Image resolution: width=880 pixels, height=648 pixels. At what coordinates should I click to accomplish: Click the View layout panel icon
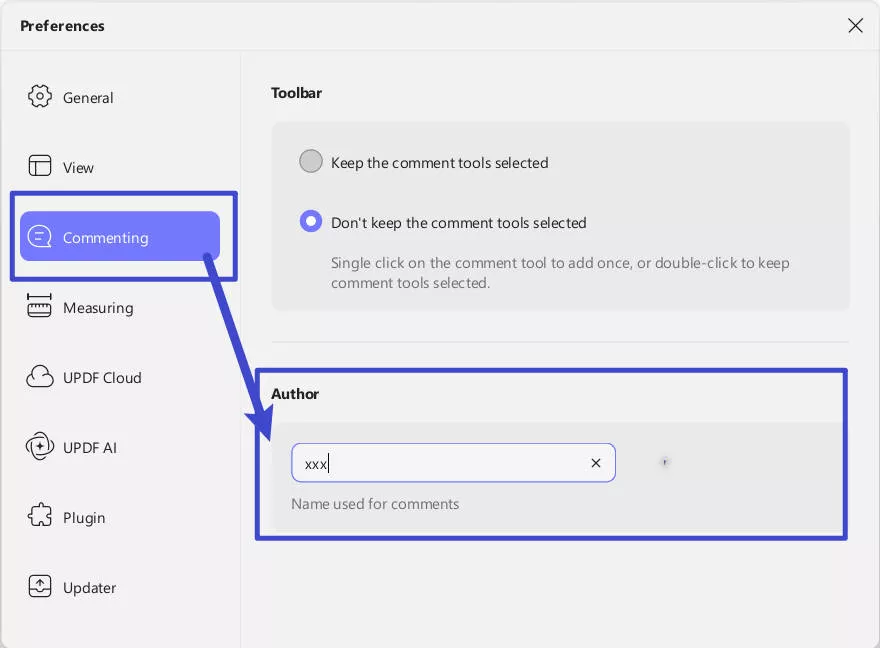40,167
